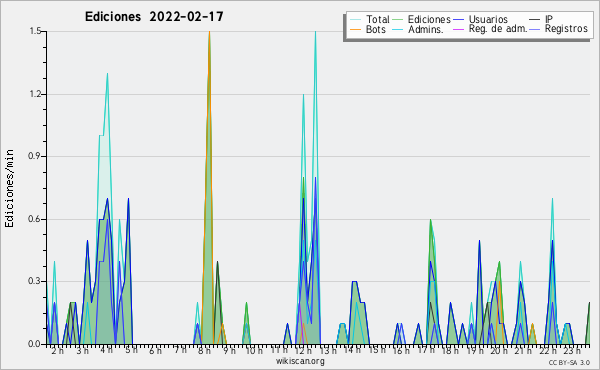
Task: Click the '13 h' x-axis label
Action: click(328, 351)
